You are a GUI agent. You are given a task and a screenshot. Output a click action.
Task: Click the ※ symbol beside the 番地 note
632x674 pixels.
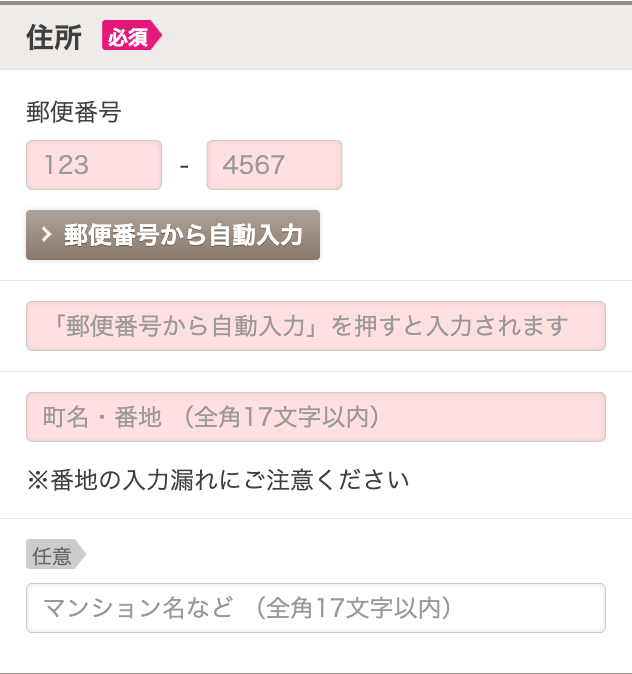(38, 480)
